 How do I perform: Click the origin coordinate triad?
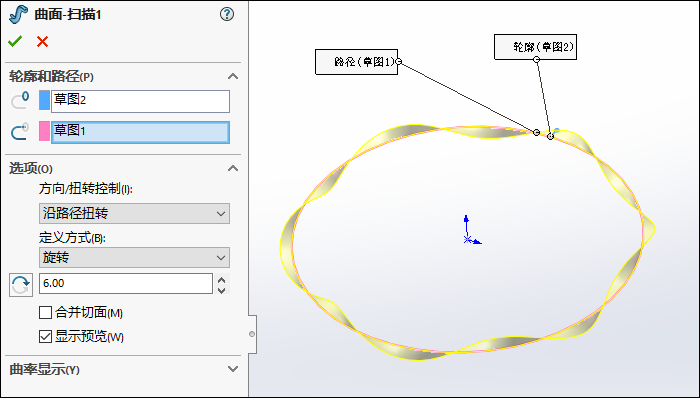tap(471, 230)
